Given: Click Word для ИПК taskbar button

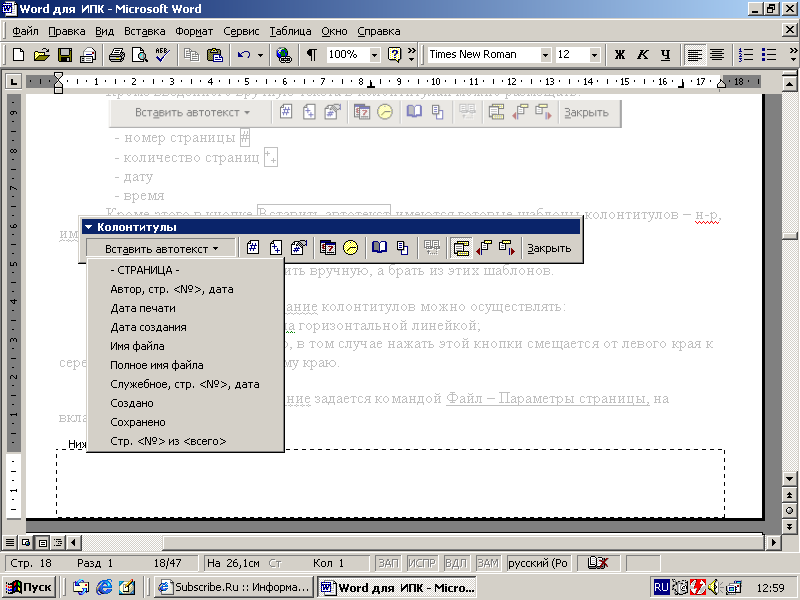Looking at the screenshot, I should point(396,587).
